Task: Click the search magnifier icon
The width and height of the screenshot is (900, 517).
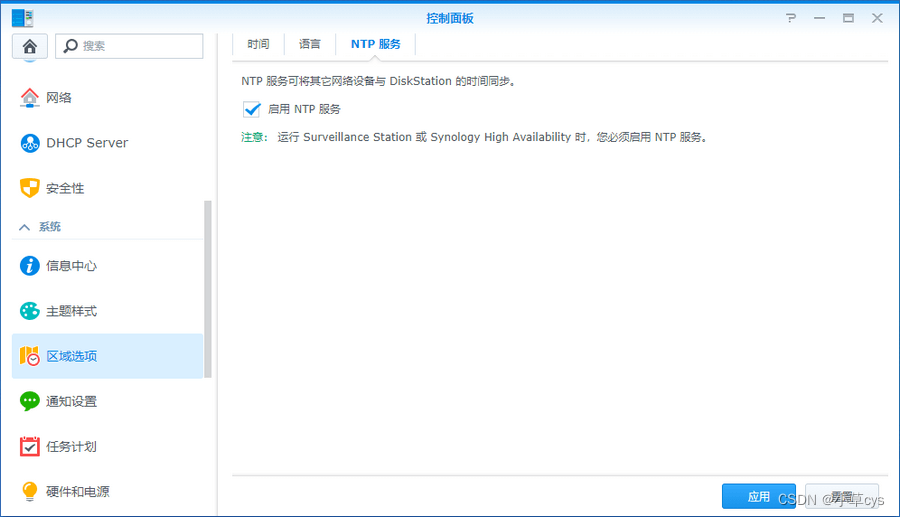Action: coord(71,46)
